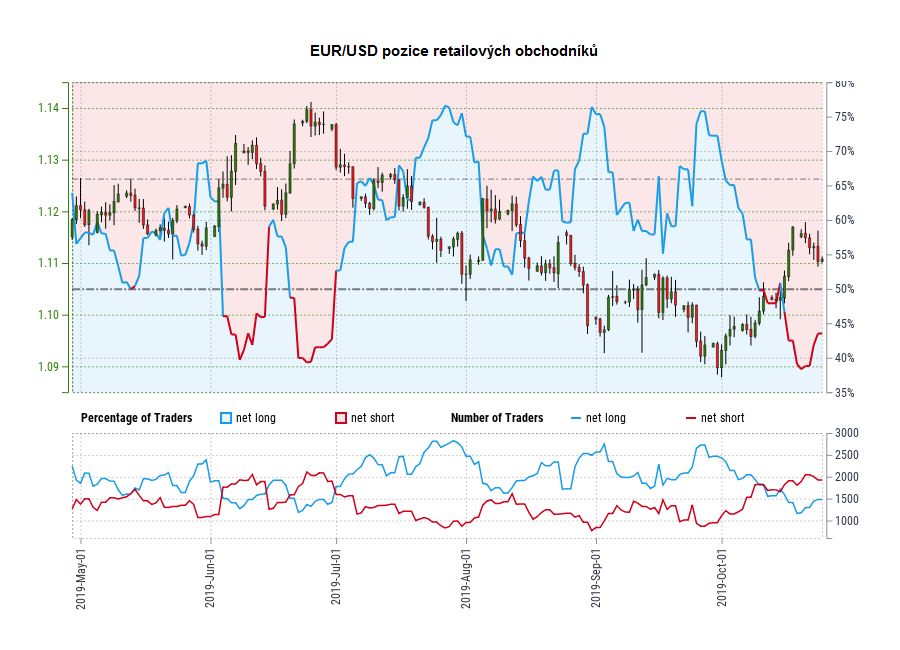Click the 2000 traders axis label
The image size is (900, 650).
[847, 477]
